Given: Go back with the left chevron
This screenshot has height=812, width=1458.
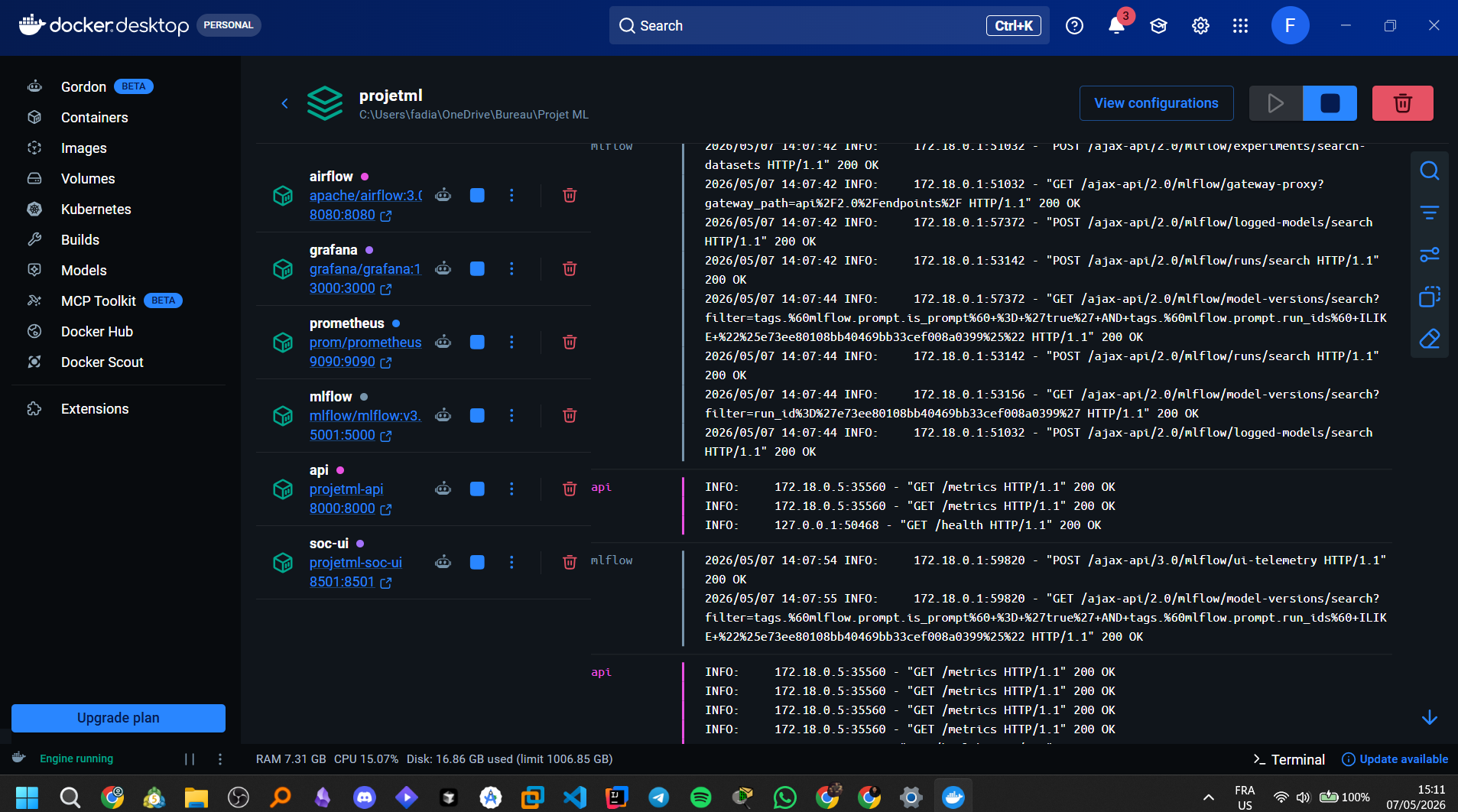Looking at the screenshot, I should tap(284, 103).
